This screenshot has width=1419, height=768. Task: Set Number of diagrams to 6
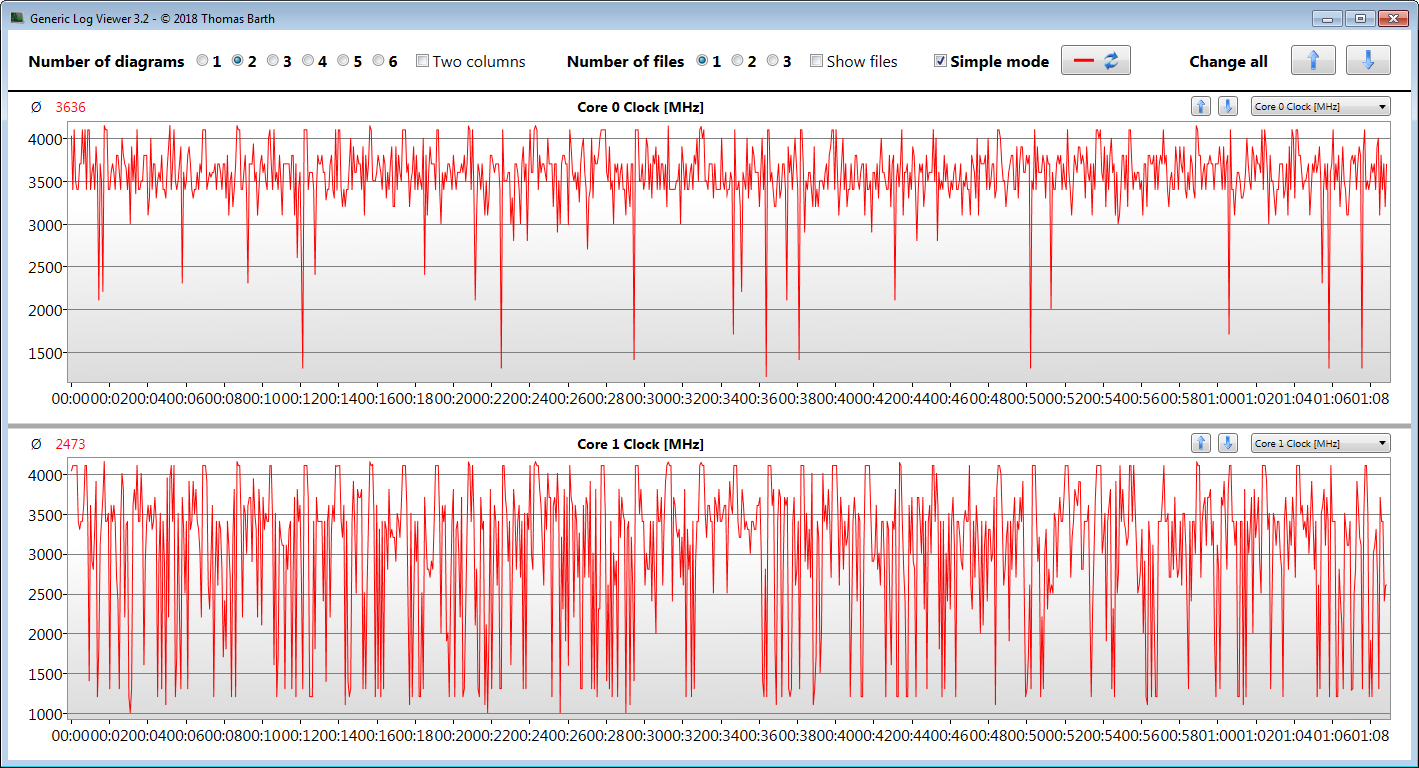pyautogui.click(x=379, y=61)
